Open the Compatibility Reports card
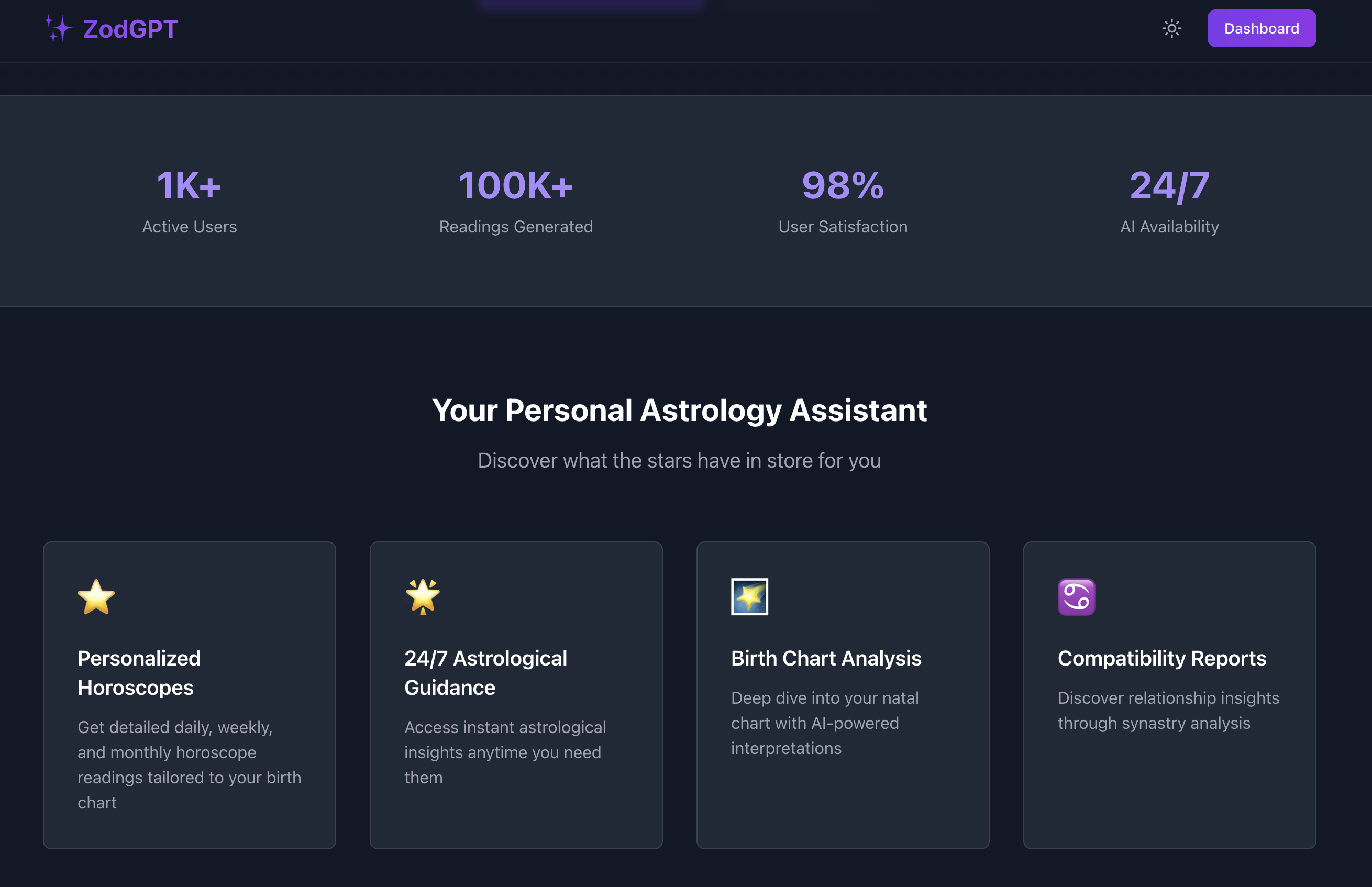1372x887 pixels. click(x=1169, y=695)
